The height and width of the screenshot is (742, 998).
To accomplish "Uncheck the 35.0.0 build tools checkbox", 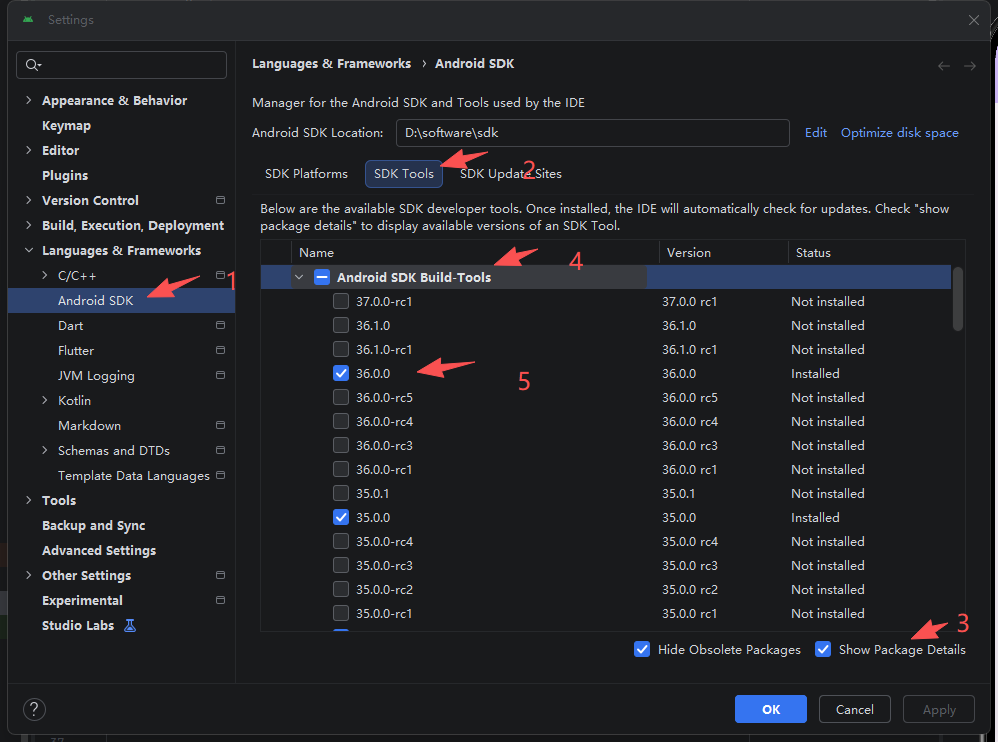I will pyautogui.click(x=341, y=517).
